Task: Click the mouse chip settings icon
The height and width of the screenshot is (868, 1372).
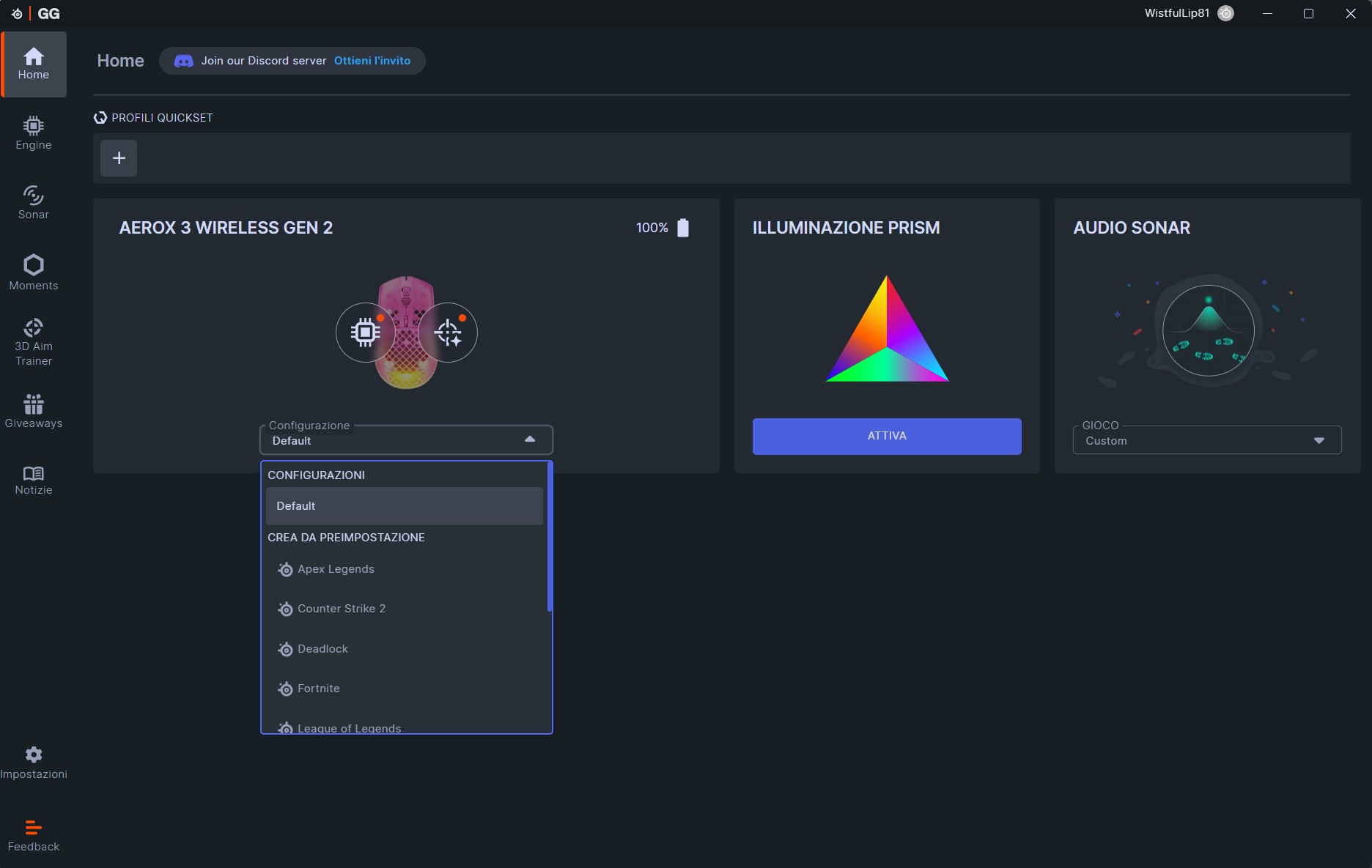Action: (365, 333)
